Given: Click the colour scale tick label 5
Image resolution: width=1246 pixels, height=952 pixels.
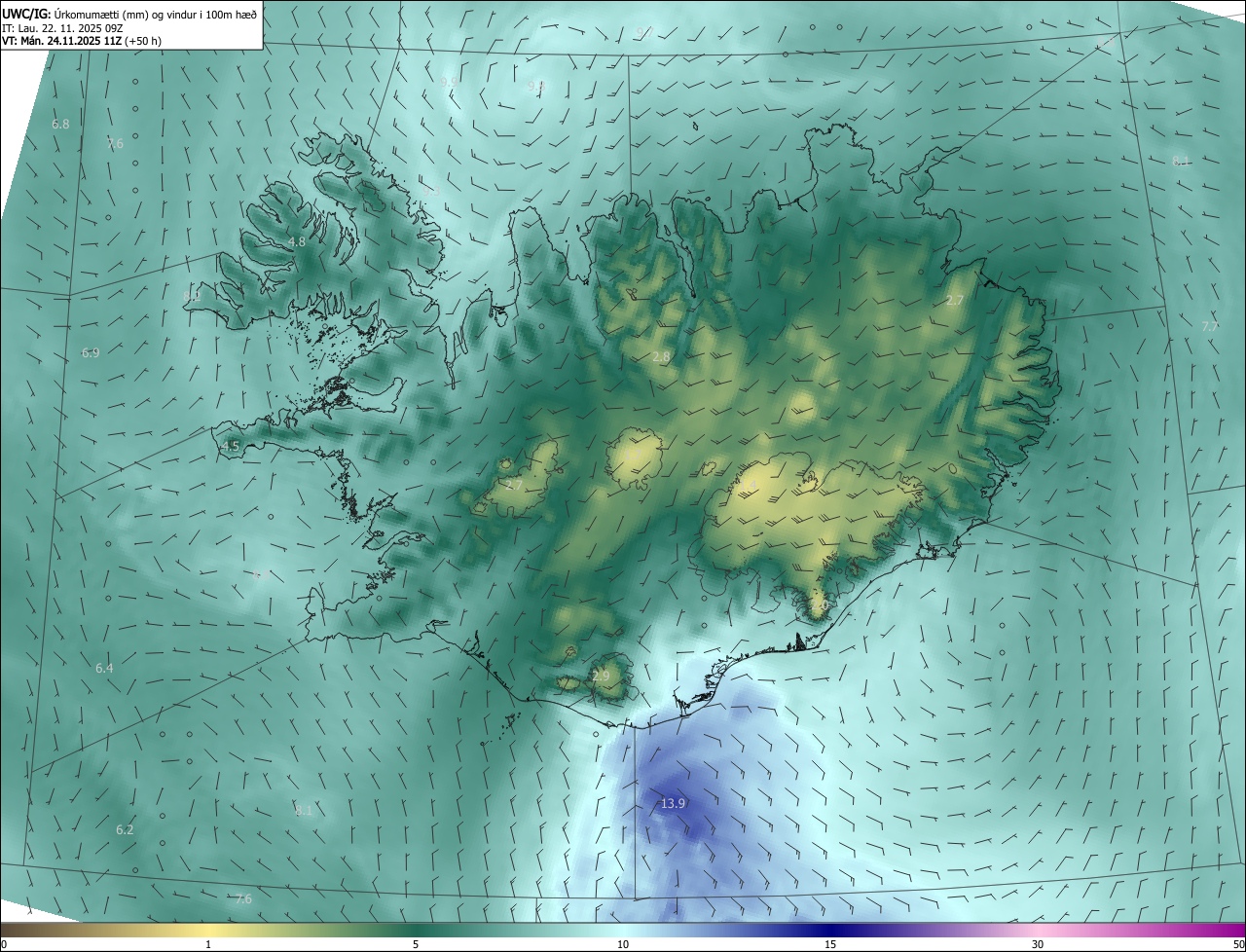Looking at the screenshot, I should coord(416,944).
